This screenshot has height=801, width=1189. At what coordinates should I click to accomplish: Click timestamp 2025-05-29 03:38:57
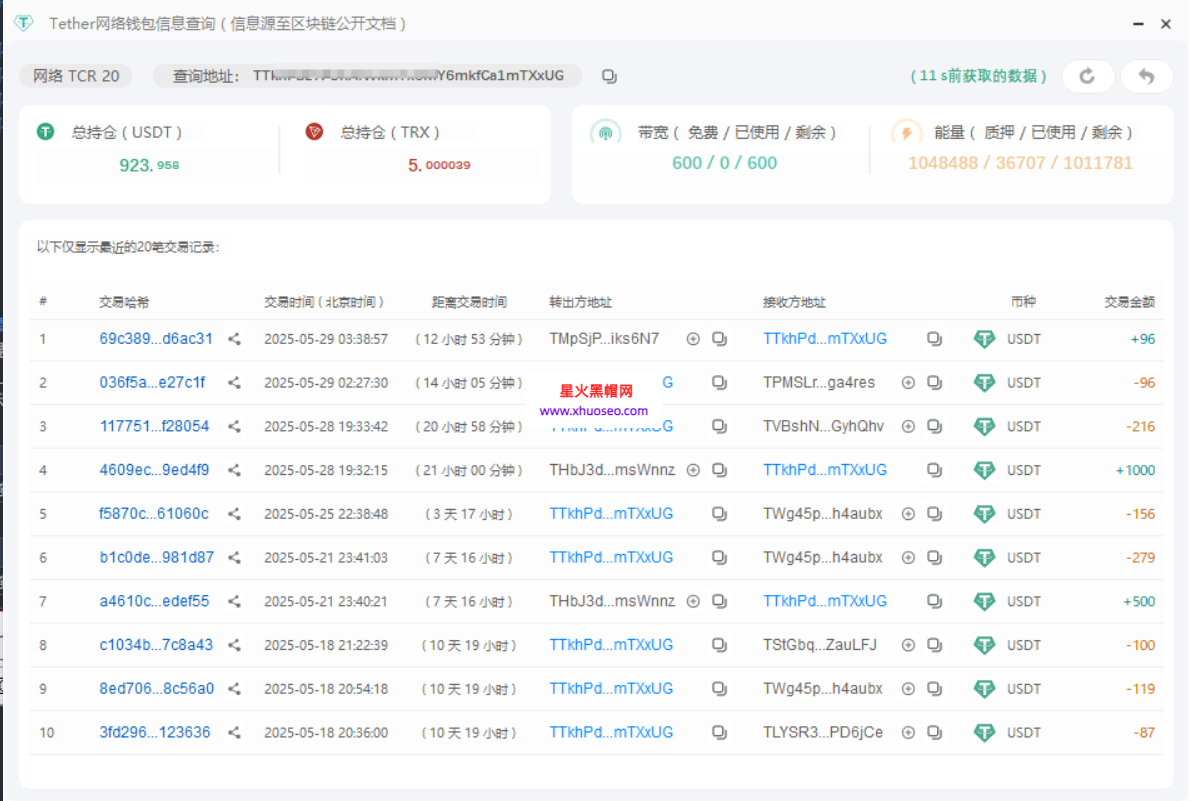click(326, 339)
